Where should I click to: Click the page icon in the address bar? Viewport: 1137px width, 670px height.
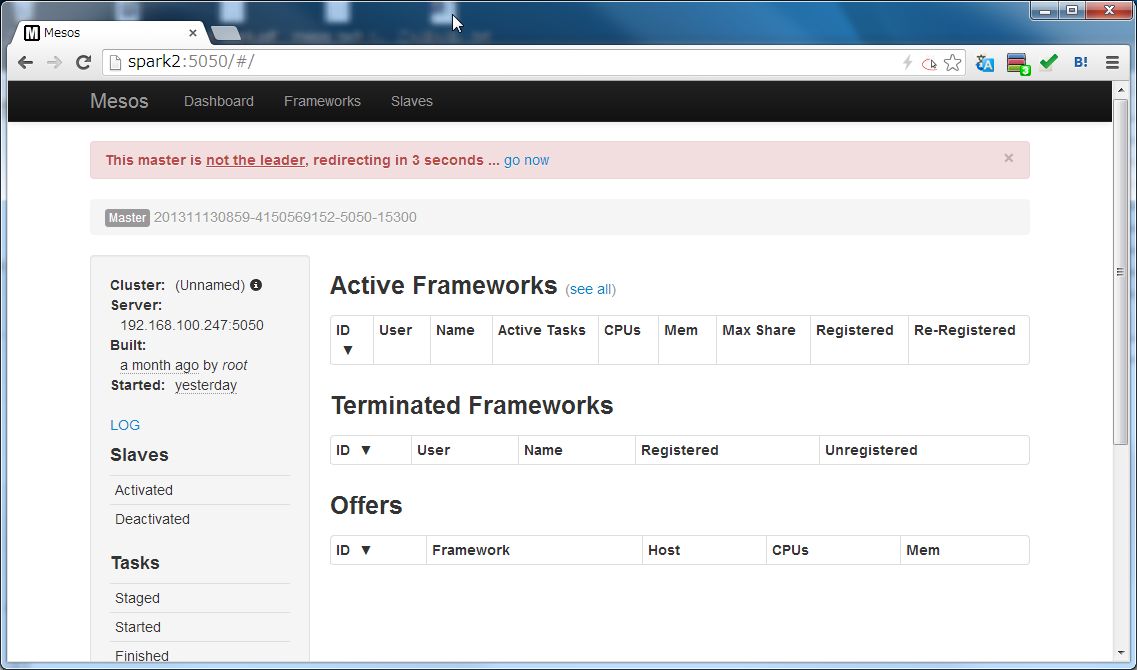[x=115, y=62]
